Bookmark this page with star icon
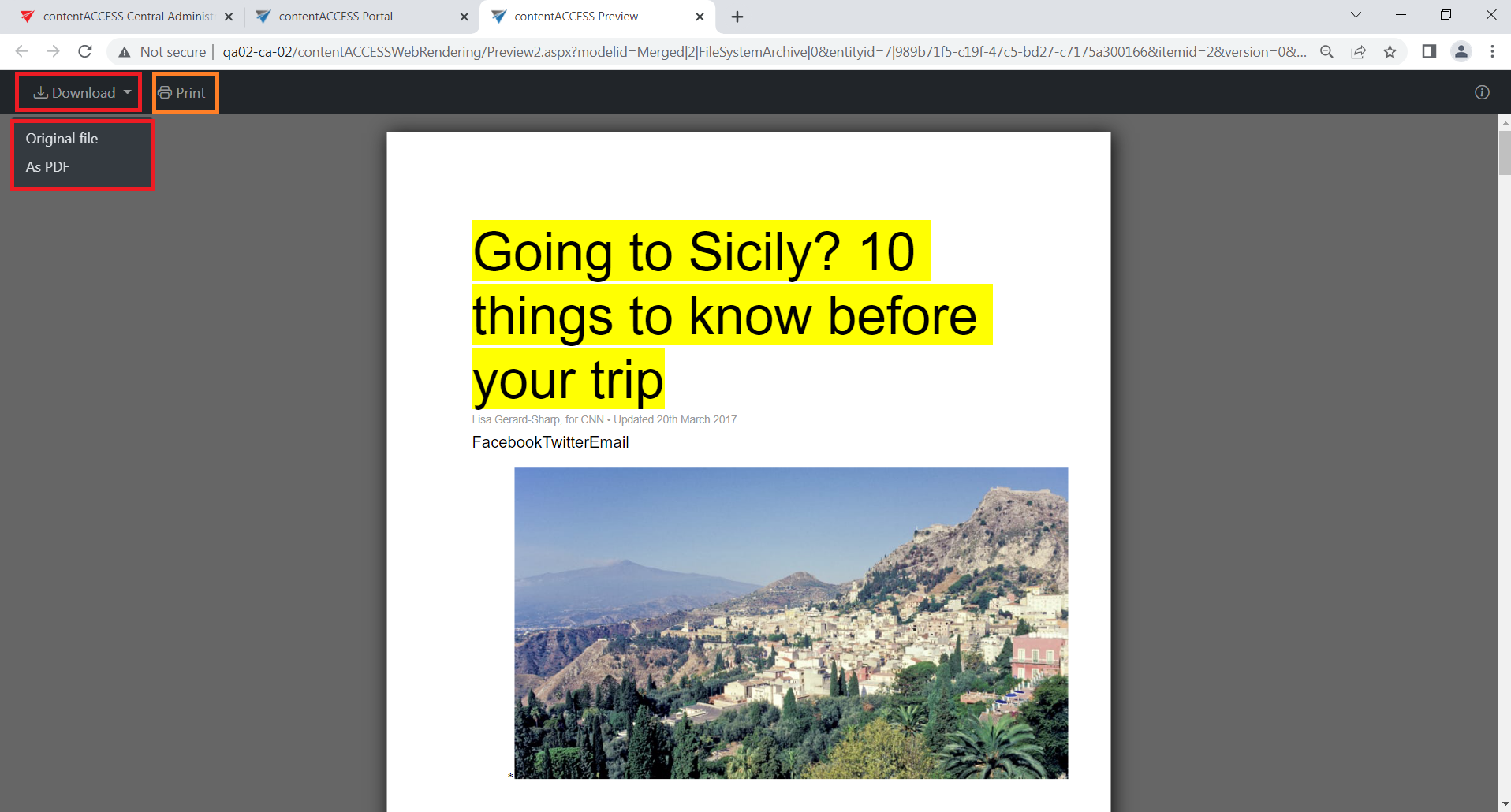This screenshot has height=812, width=1511. (x=1390, y=52)
